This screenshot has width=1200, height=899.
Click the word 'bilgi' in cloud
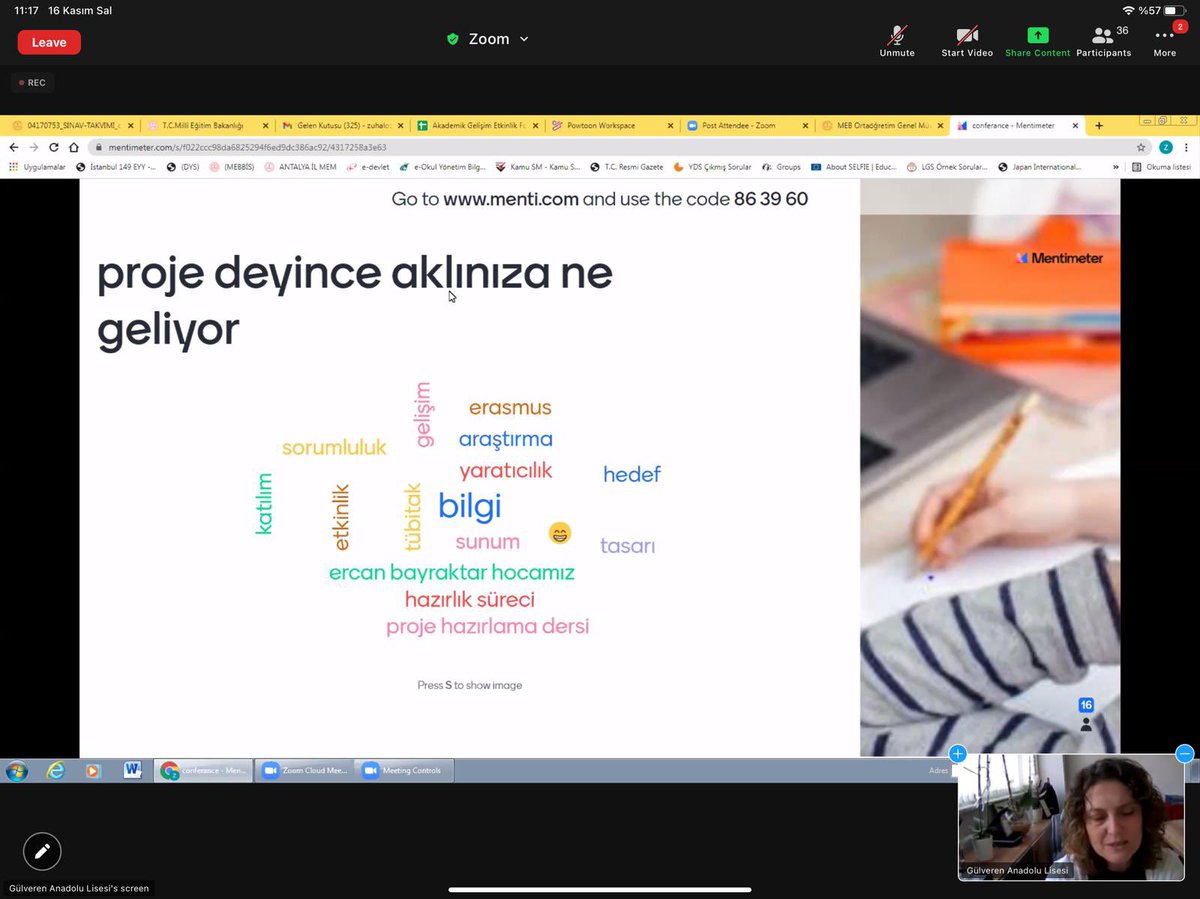pyautogui.click(x=469, y=506)
